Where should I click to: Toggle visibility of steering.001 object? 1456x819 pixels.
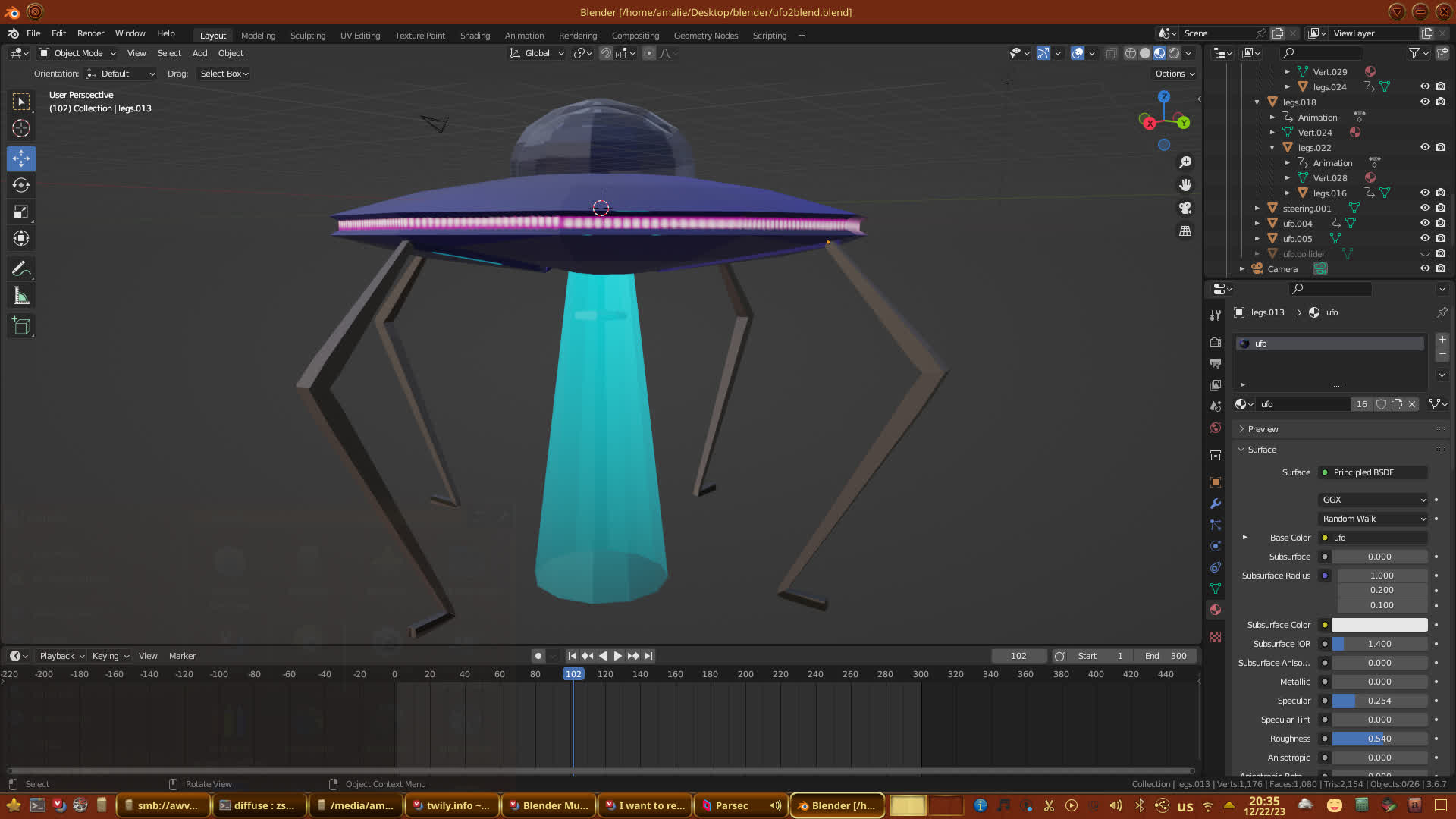1425,208
